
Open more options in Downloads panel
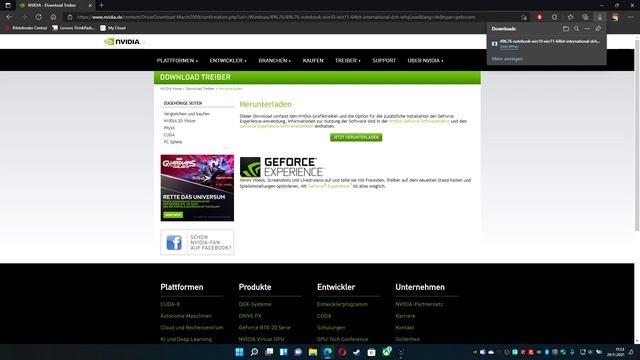[587, 29]
